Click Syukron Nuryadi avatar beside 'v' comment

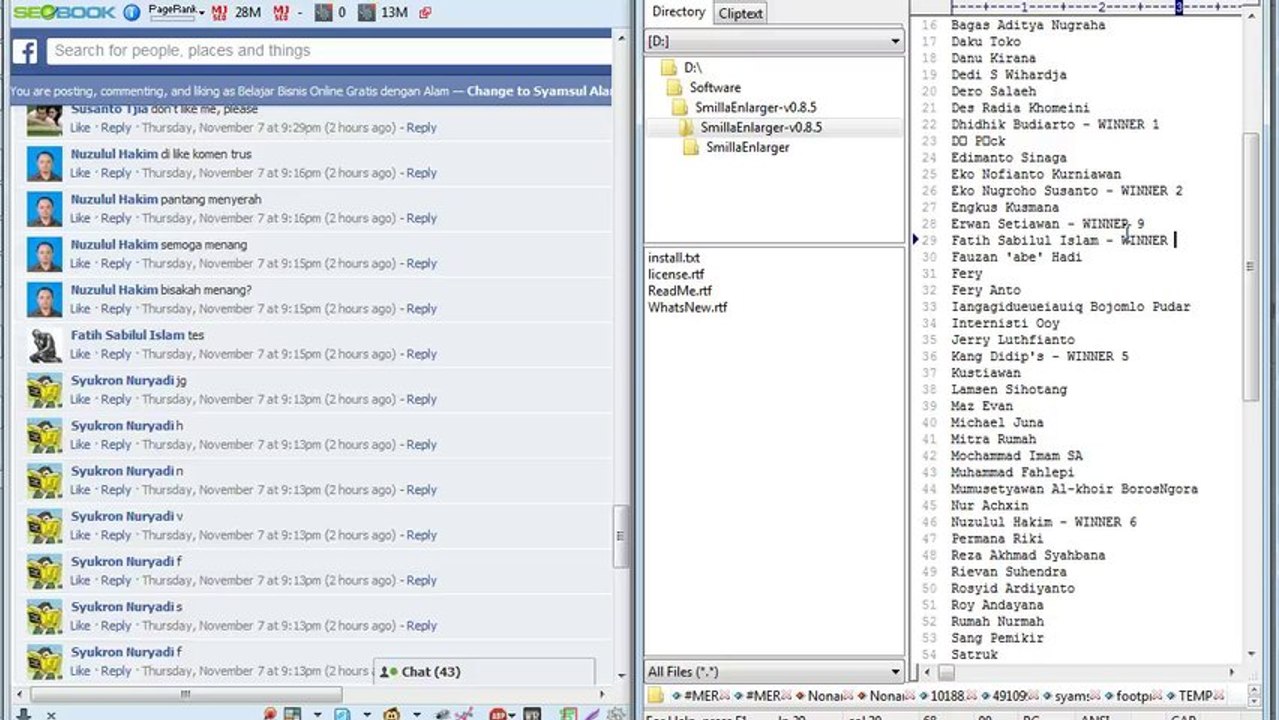click(45, 525)
